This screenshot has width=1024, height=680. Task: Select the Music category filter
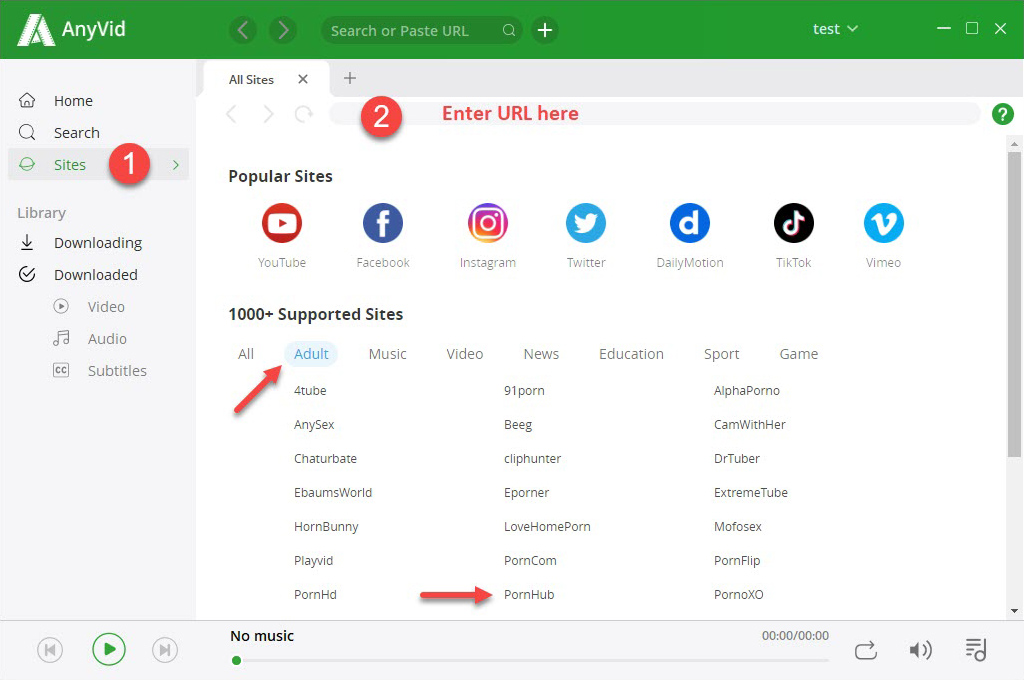click(x=387, y=354)
